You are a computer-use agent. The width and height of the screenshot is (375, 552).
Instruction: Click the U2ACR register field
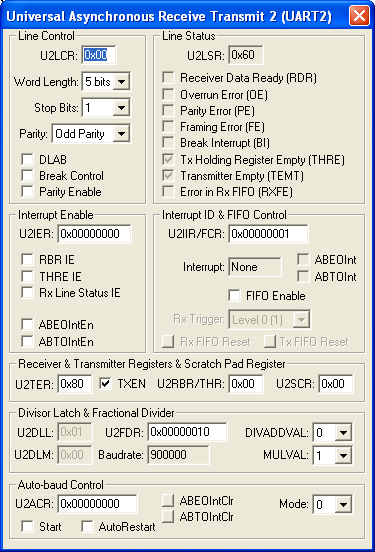tap(97, 504)
